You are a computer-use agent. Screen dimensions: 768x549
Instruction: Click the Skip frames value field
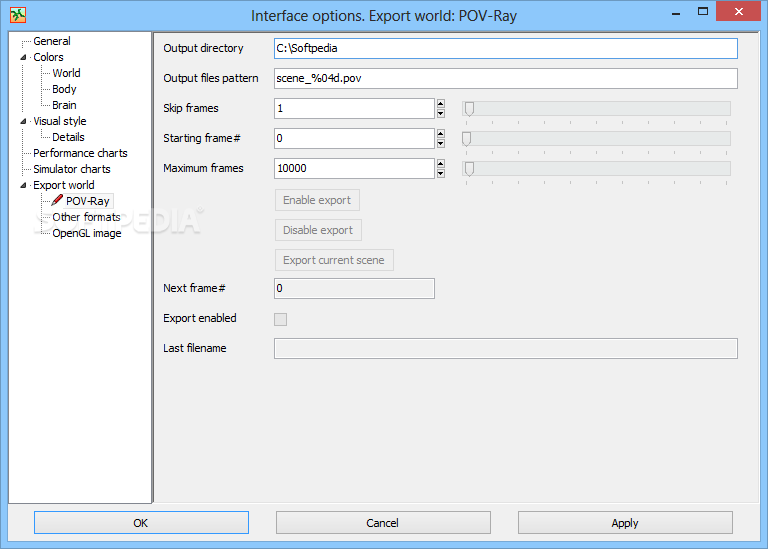point(355,108)
